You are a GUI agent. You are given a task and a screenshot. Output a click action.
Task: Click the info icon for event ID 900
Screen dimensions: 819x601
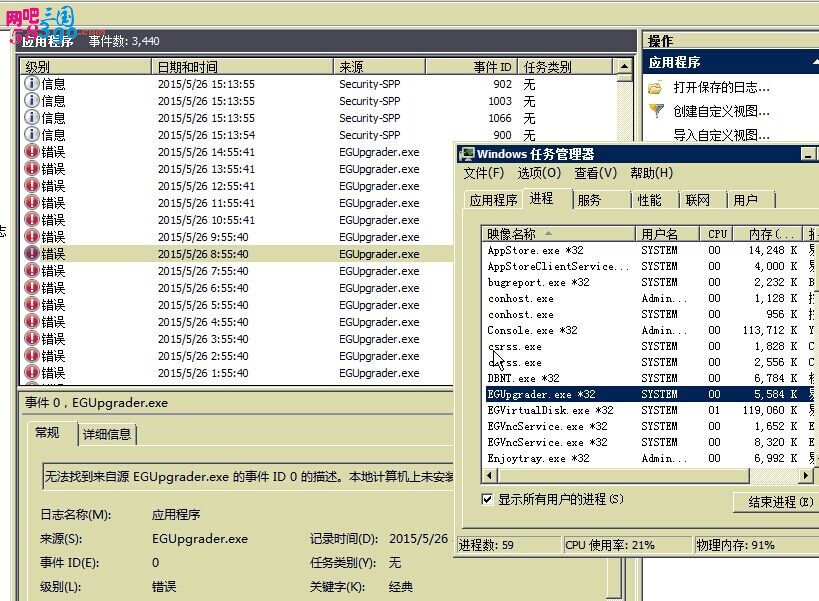click(x=32, y=134)
